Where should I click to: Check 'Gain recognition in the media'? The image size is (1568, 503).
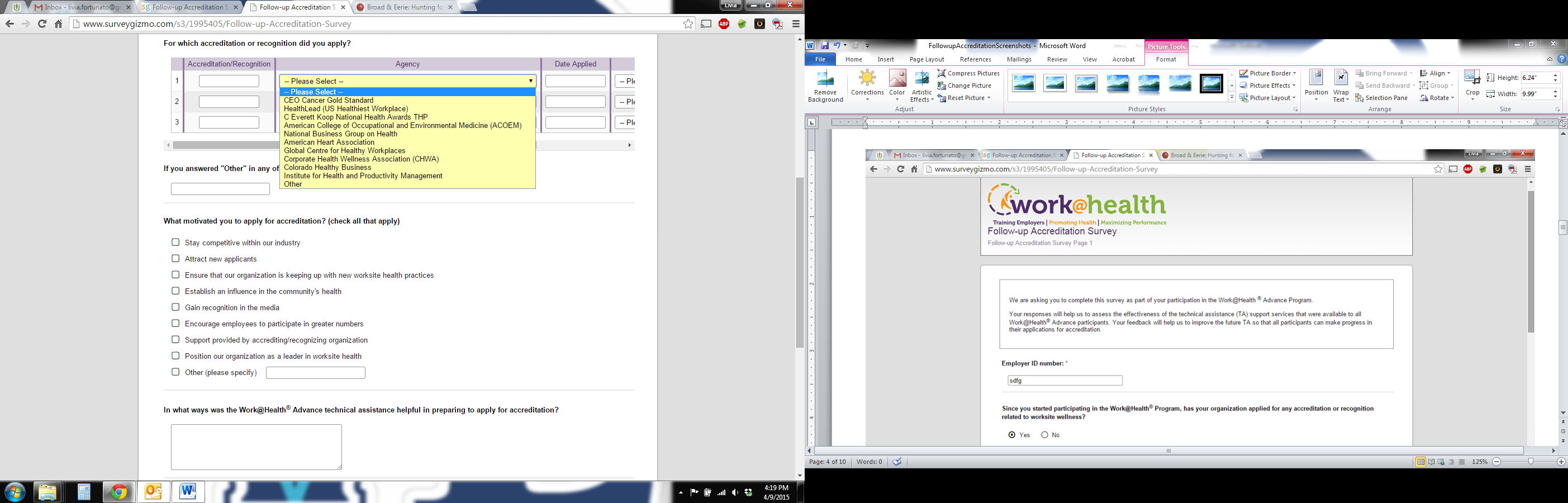(175, 307)
